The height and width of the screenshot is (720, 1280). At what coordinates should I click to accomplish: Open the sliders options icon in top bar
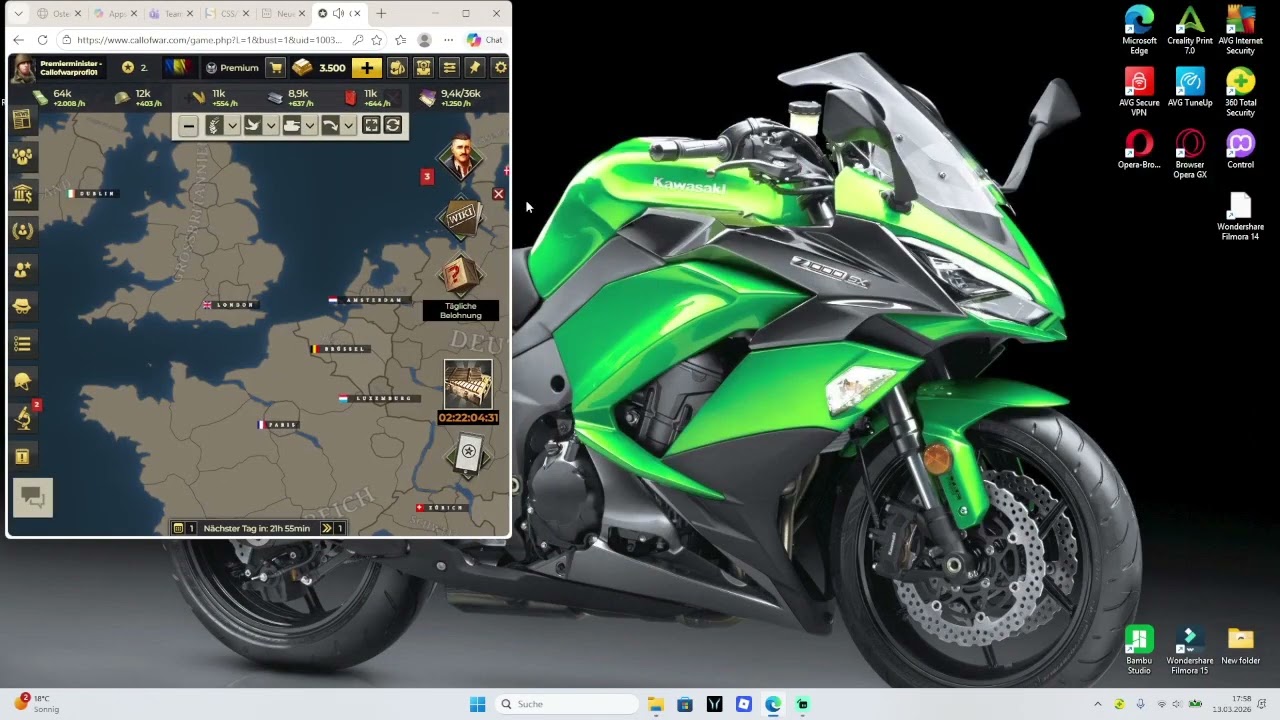[x=449, y=68]
